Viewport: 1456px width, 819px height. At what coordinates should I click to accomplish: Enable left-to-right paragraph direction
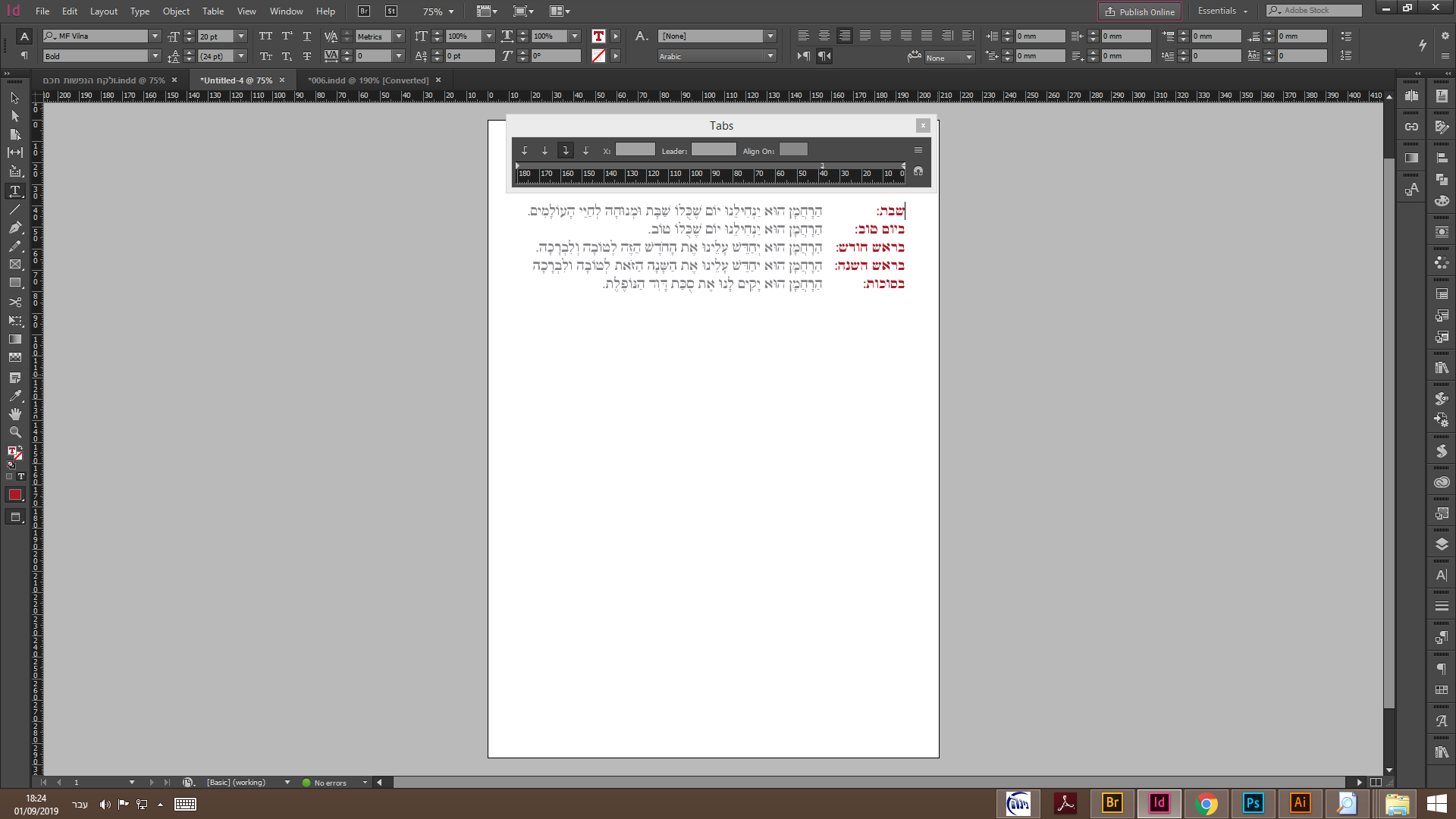click(x=804, y=56)
